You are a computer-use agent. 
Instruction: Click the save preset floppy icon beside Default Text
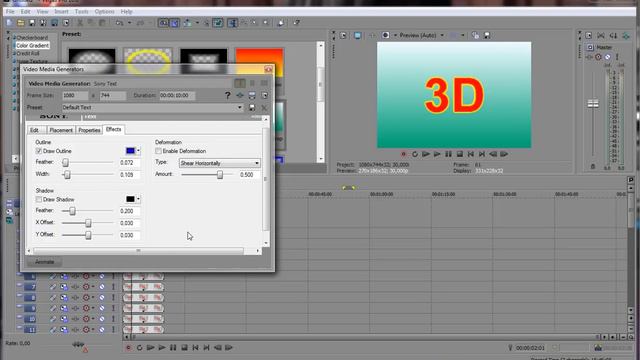(x=252, y=108)
